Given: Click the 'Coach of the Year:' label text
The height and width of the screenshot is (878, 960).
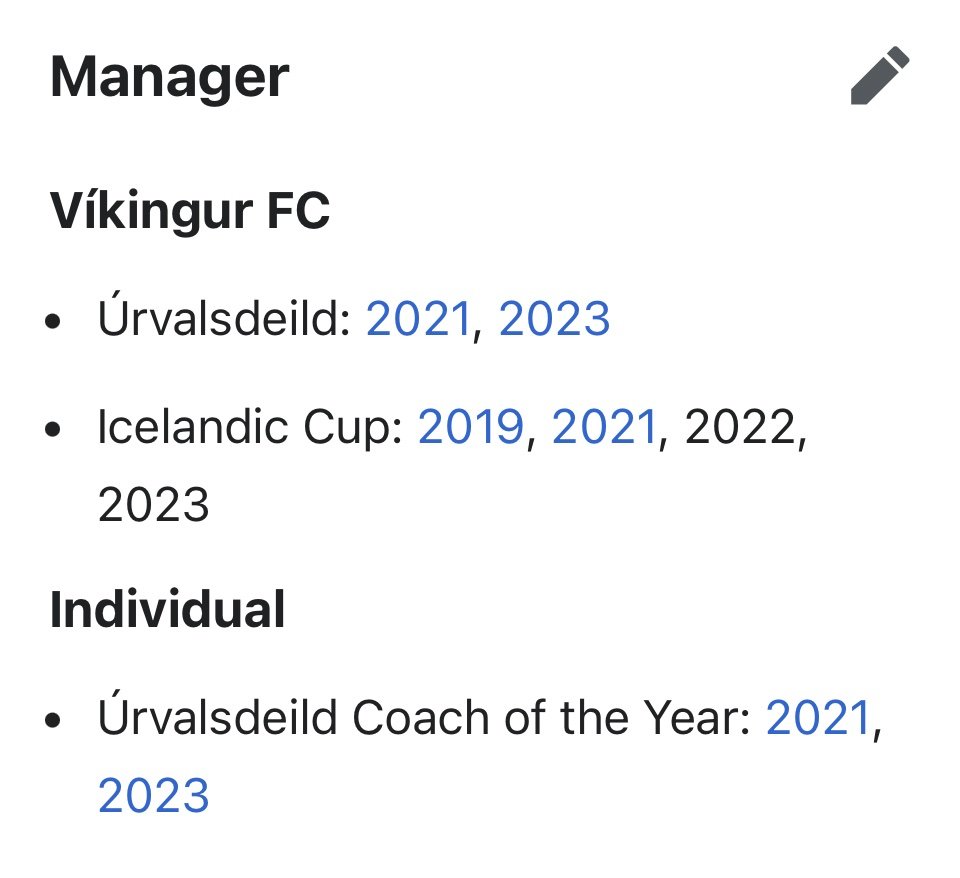Looking at the screenshot, I should coord(552,718).
